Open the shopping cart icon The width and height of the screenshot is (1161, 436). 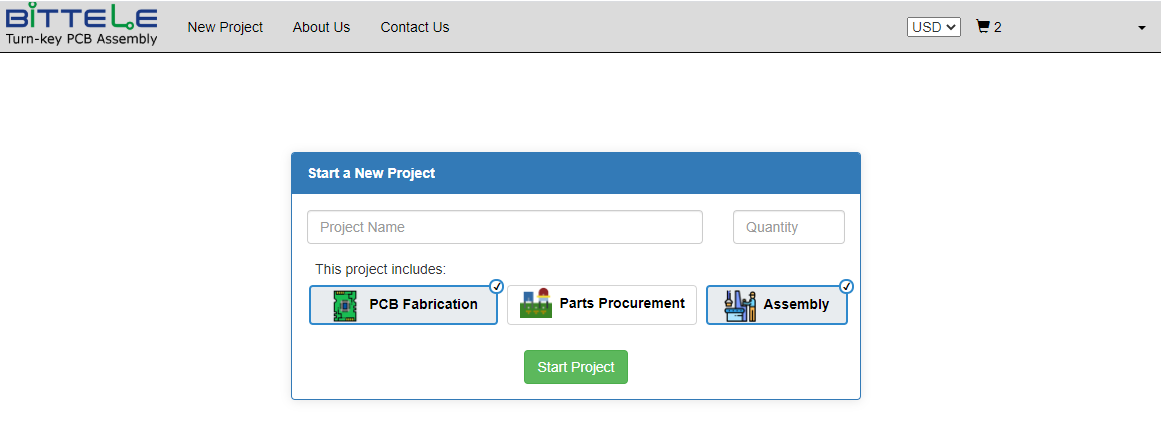[983, 27]
